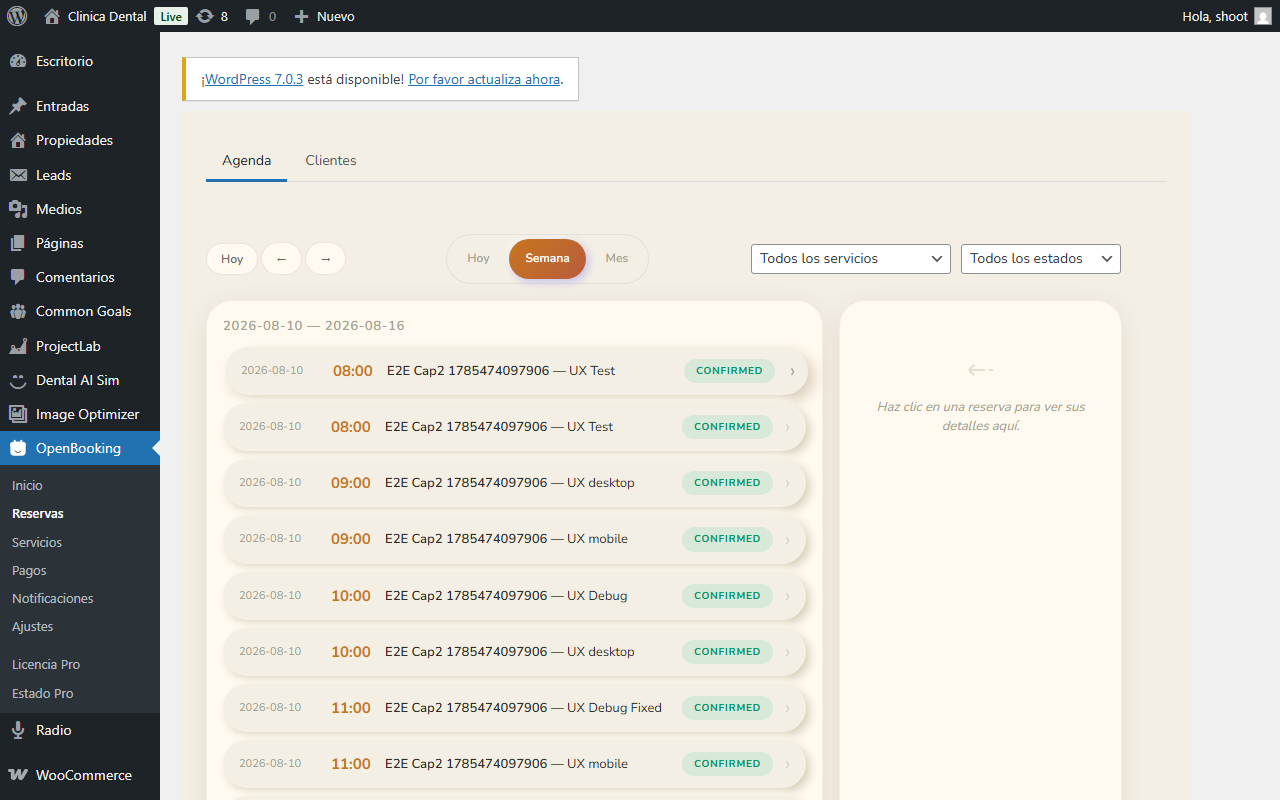Click the Dental AI Sim smiley icon
1280x800 pixels.
click(x=18, y=380)
